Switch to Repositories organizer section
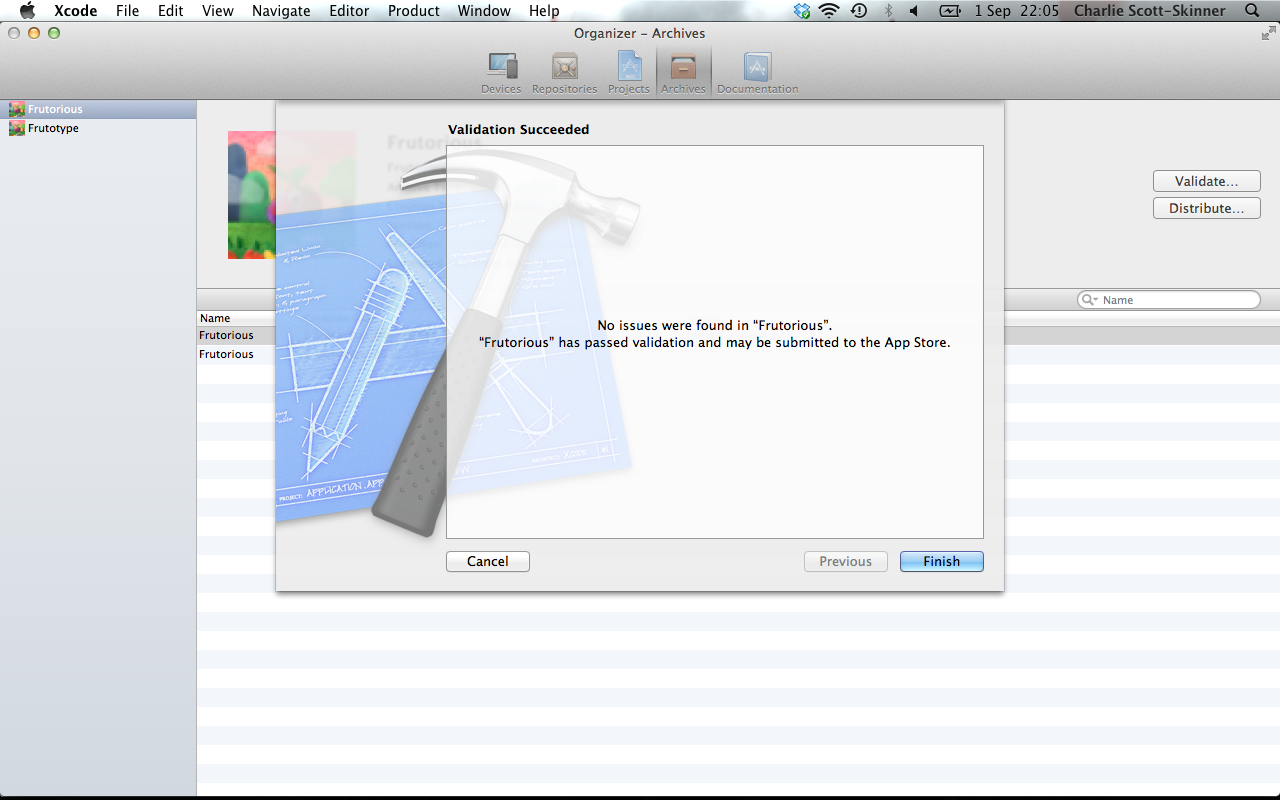The image size is (1280, 800). pos(564,73)
